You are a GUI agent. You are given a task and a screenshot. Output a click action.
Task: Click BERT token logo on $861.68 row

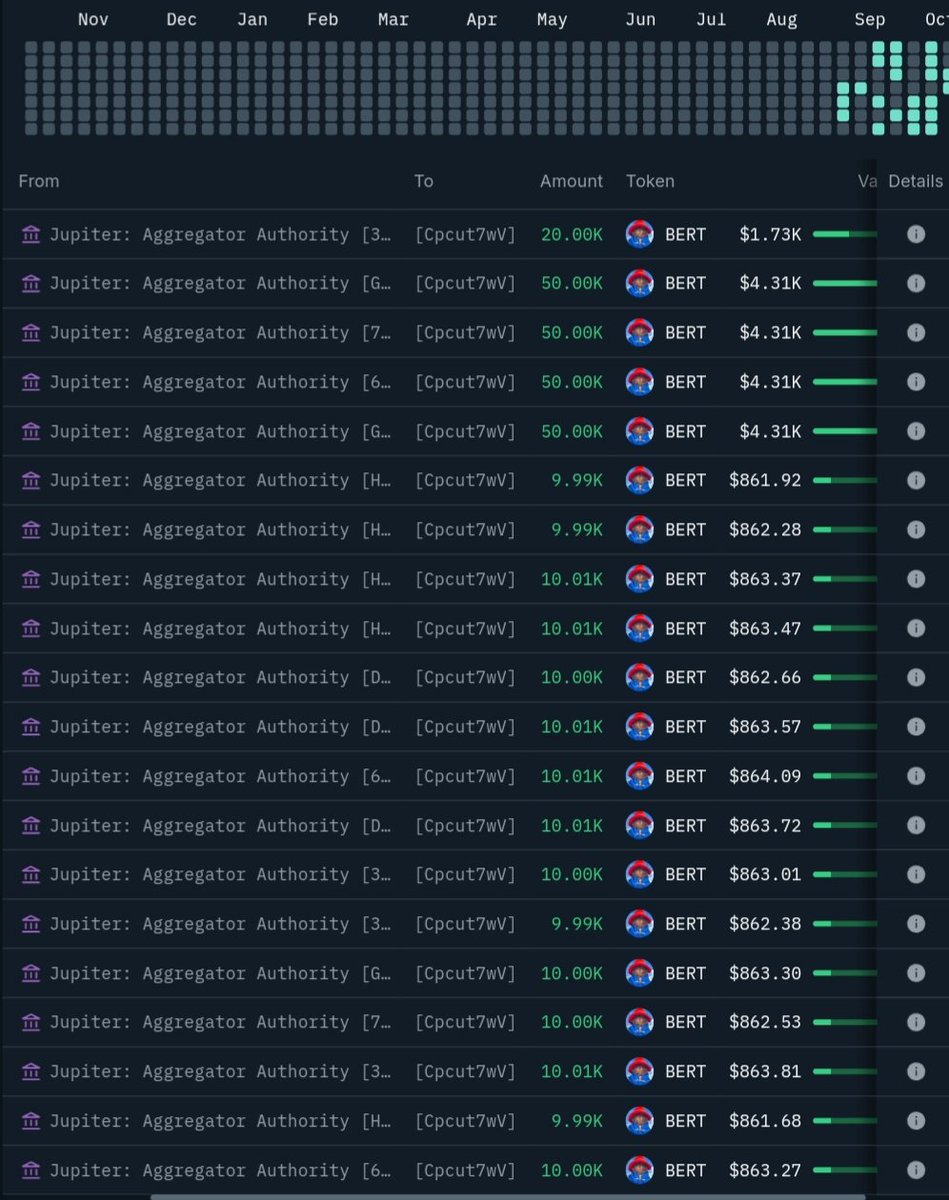coord(640,1121)
